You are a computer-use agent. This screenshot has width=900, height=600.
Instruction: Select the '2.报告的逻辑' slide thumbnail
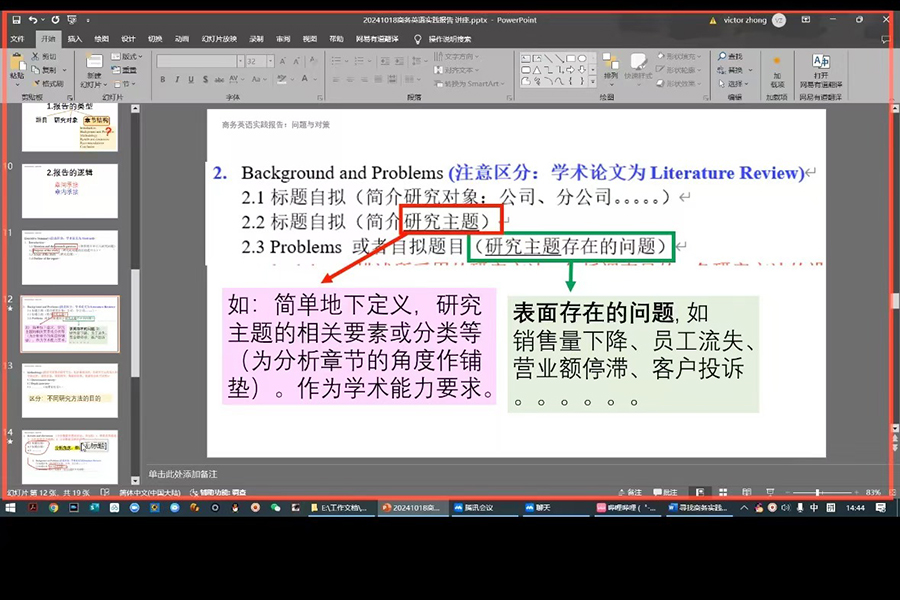[x=70, y=191]
